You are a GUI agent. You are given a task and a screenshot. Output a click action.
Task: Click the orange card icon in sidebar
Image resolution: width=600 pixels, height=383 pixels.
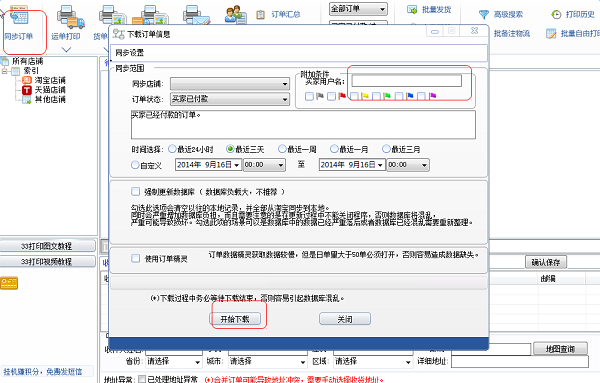coord(9,283)
